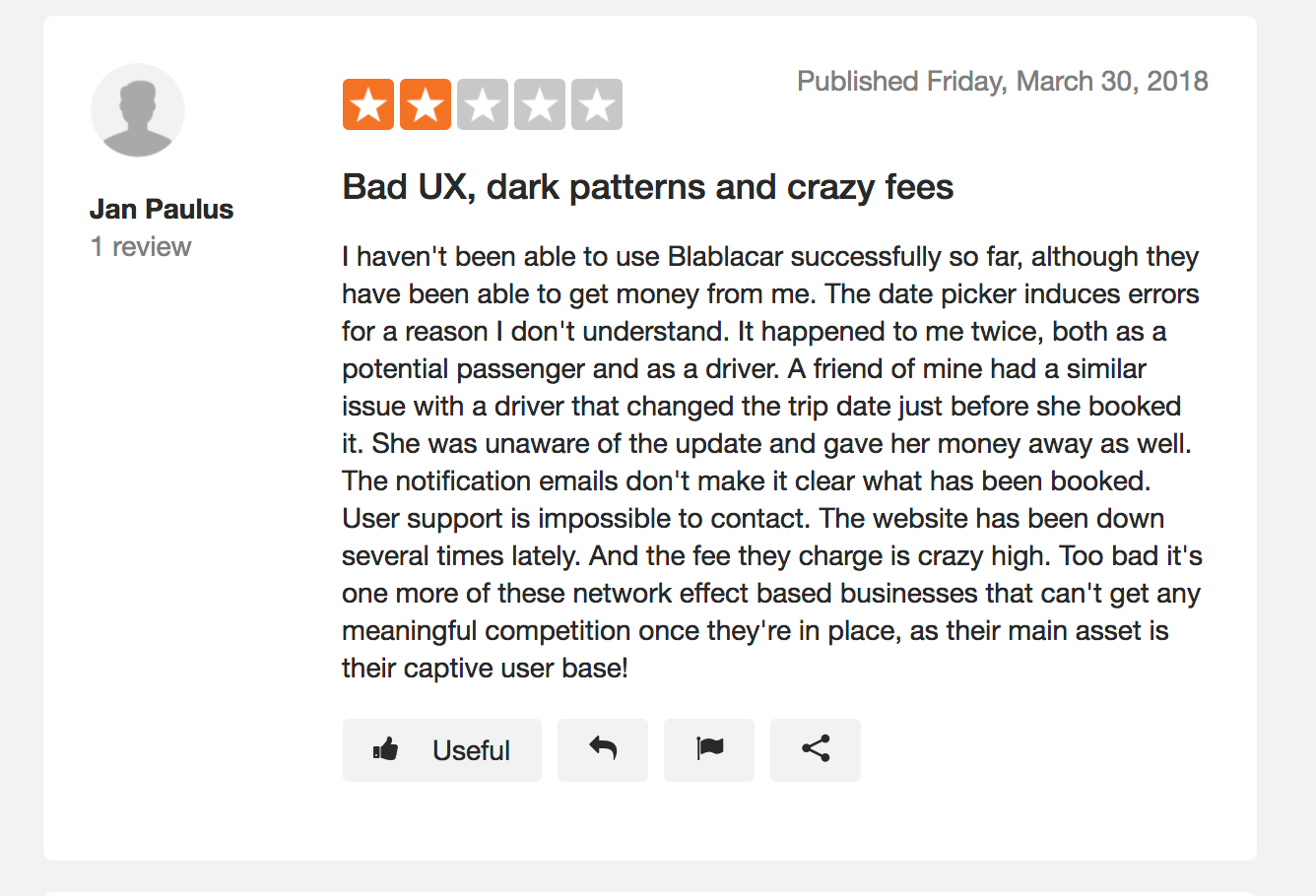The width and height of the screenshot is (1316, 896).
Task: Click the third gray rating star
Action: coord(483,104)
